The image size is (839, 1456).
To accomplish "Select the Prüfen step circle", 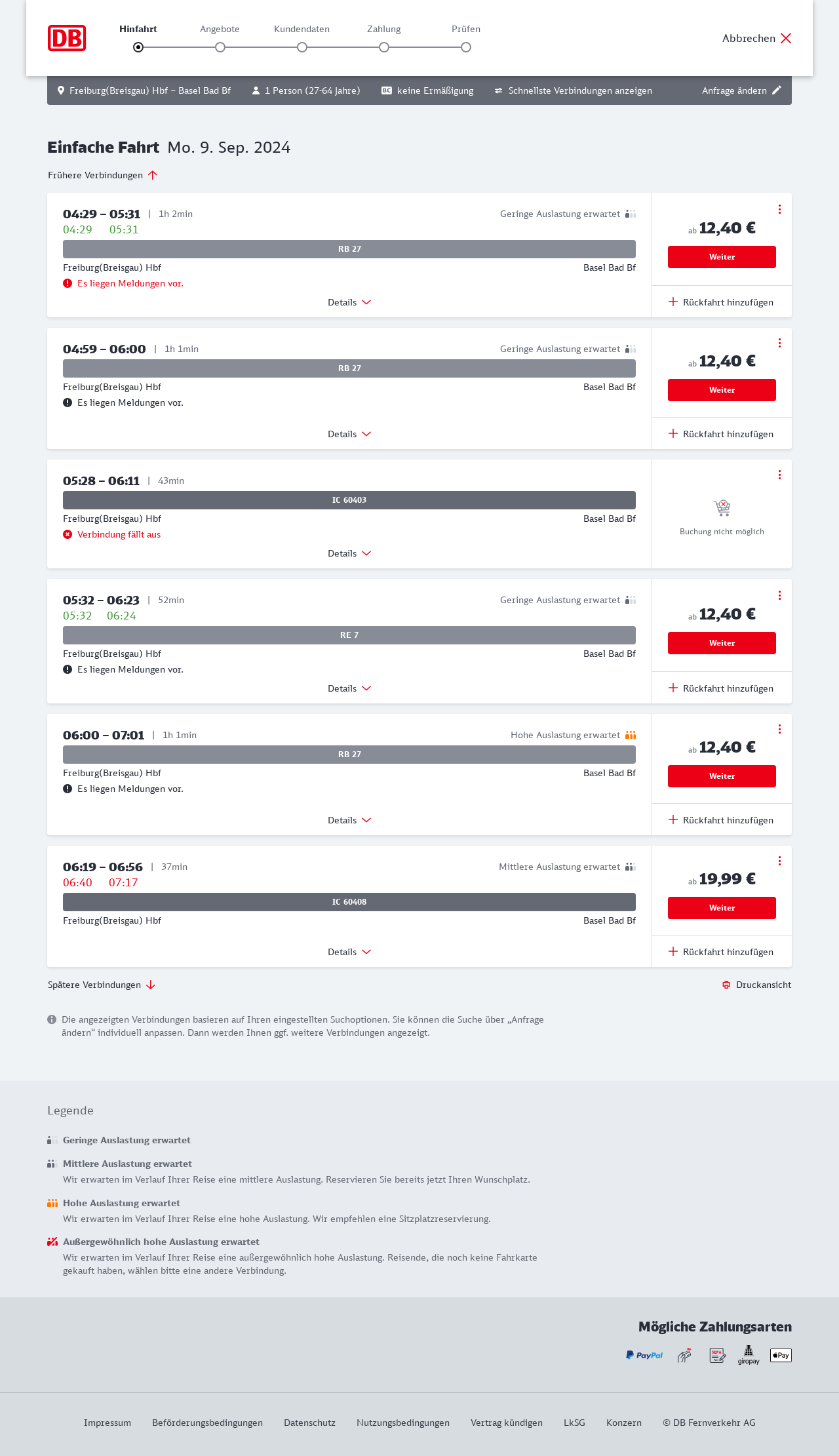I will (x=466, y=47).
